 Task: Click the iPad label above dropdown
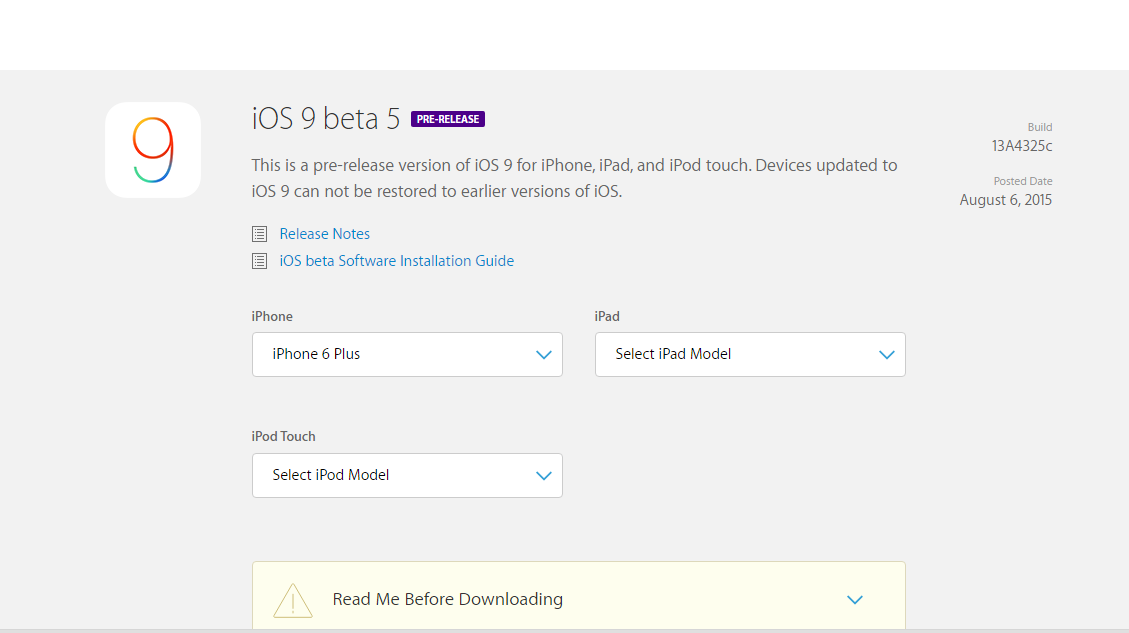(607, 316)
